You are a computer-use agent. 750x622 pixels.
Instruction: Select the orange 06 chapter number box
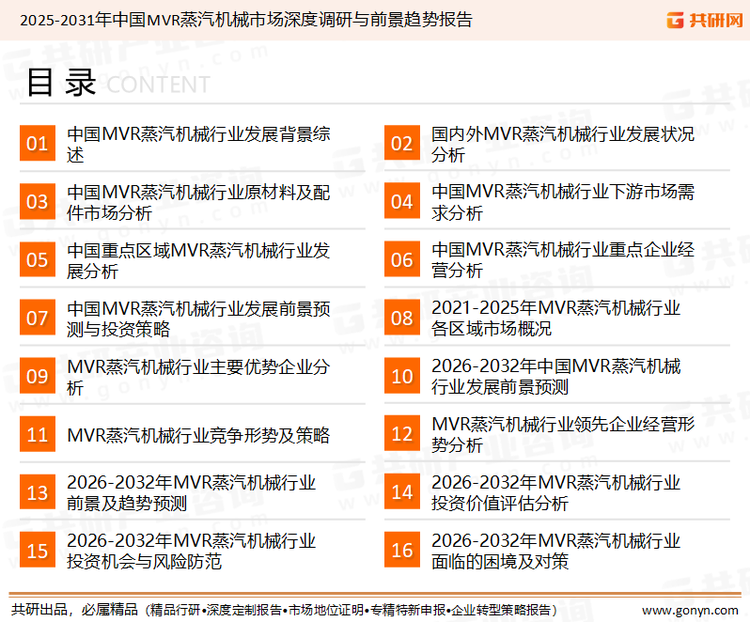(402, 259)
